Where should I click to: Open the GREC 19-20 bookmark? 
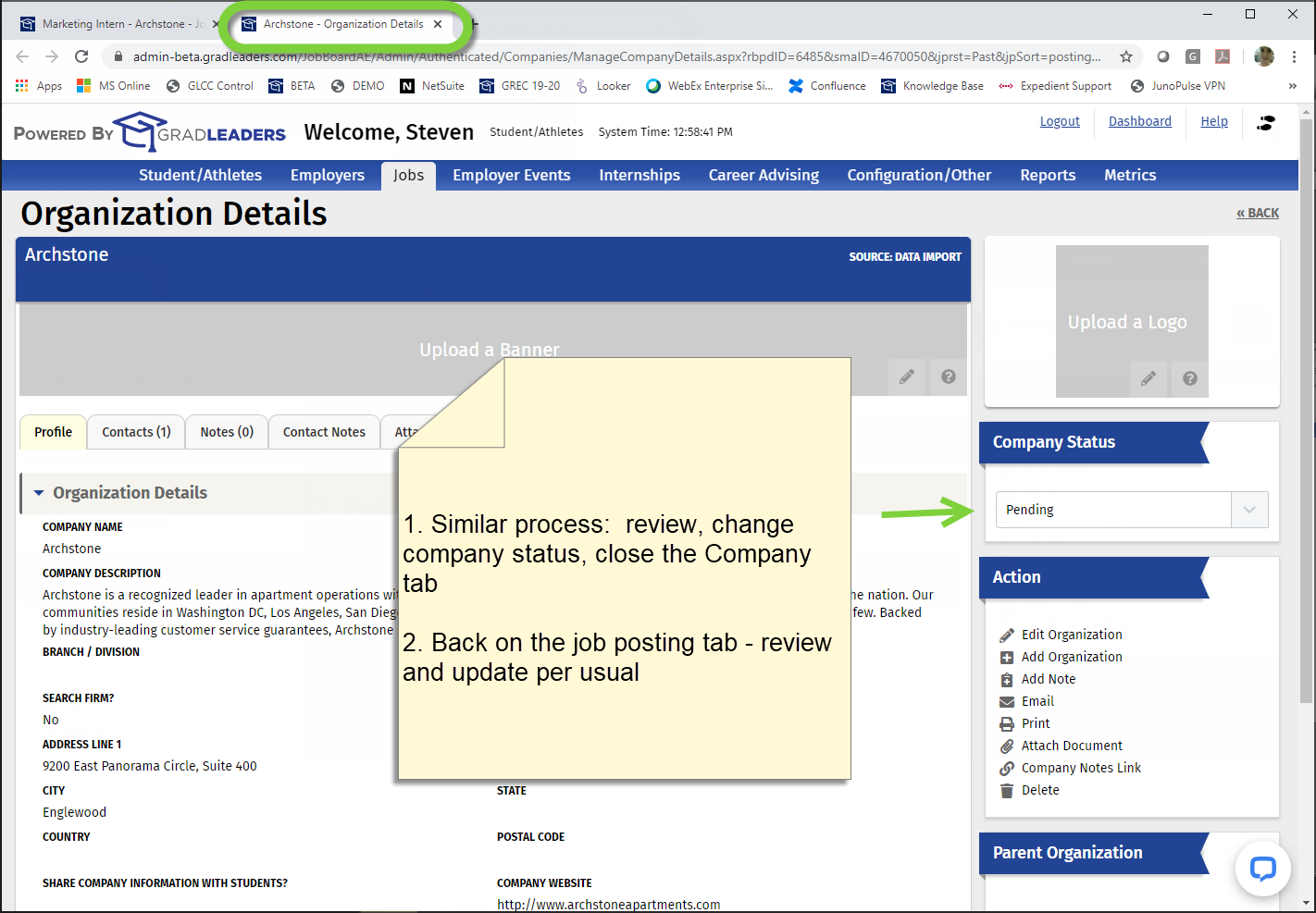pos(520,86)
